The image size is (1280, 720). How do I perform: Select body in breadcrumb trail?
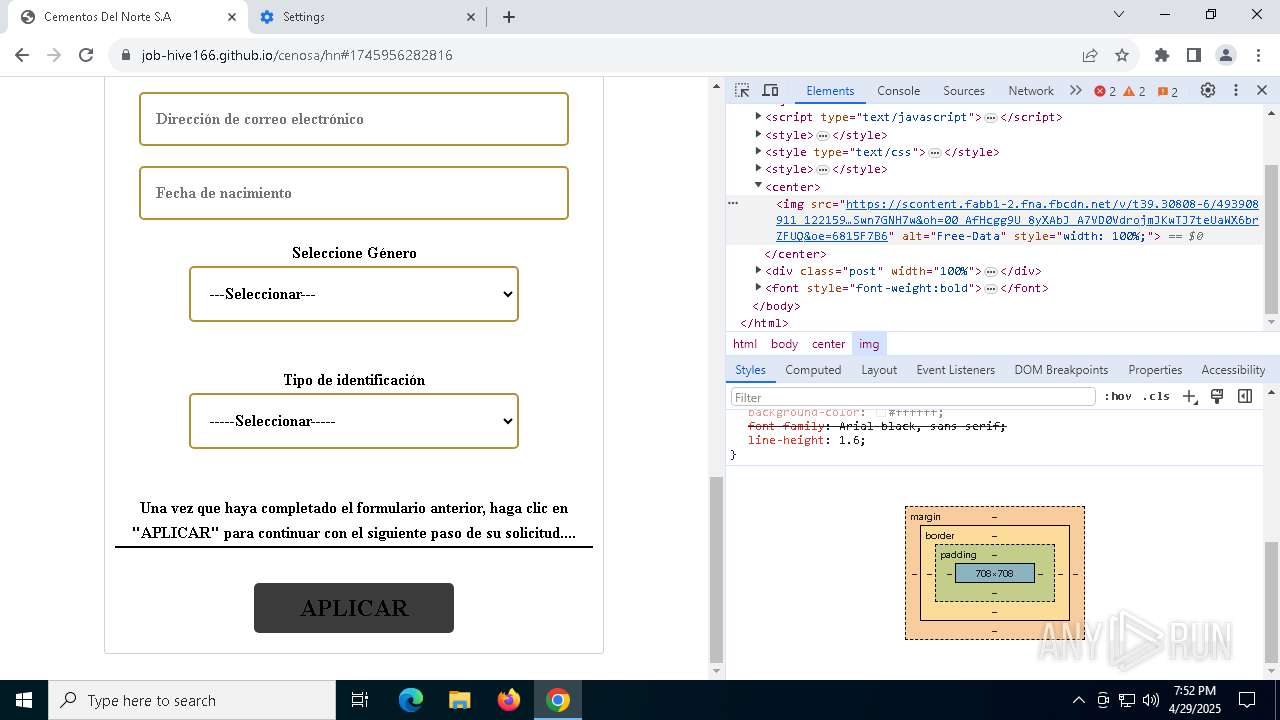click(784, 344)
